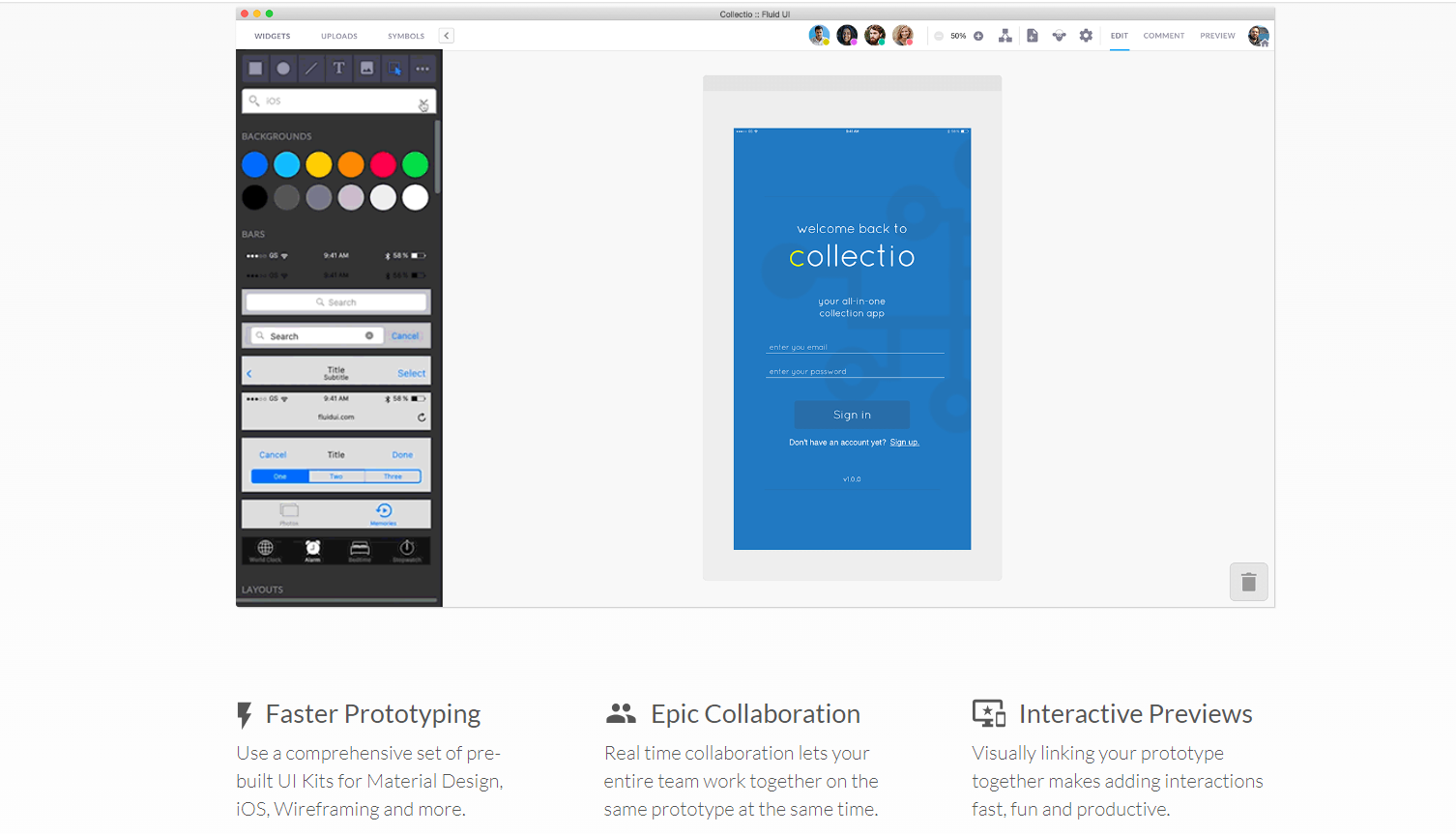The height and width of the screenshot is (834, 1456).
Task: Select the rectangle shape tool
Action: tap(255, 69)
